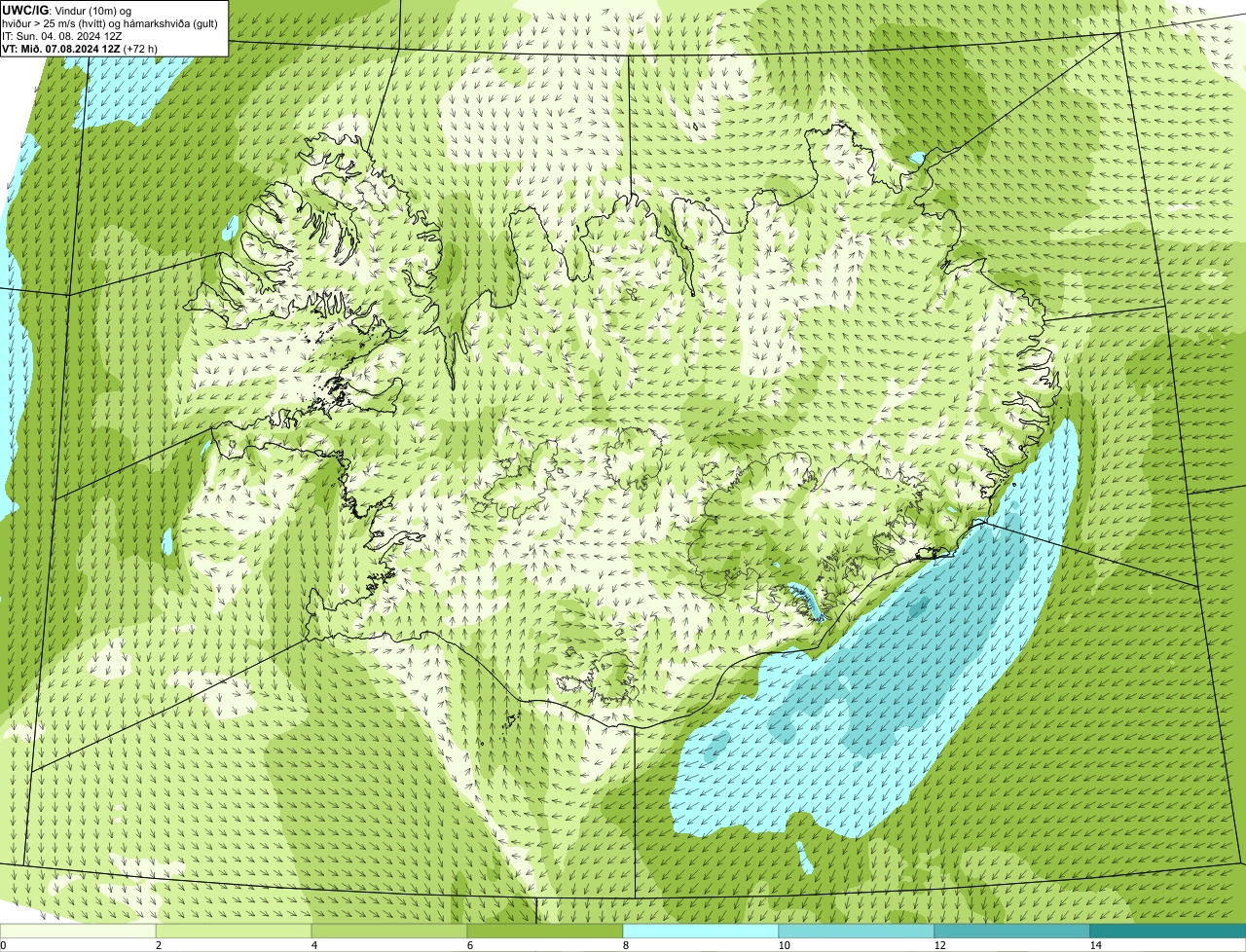This screenshot has height=952, width=1246.
Task: Click the light cyan 8–10 legend color segment
Action: (x=701, y=931)
